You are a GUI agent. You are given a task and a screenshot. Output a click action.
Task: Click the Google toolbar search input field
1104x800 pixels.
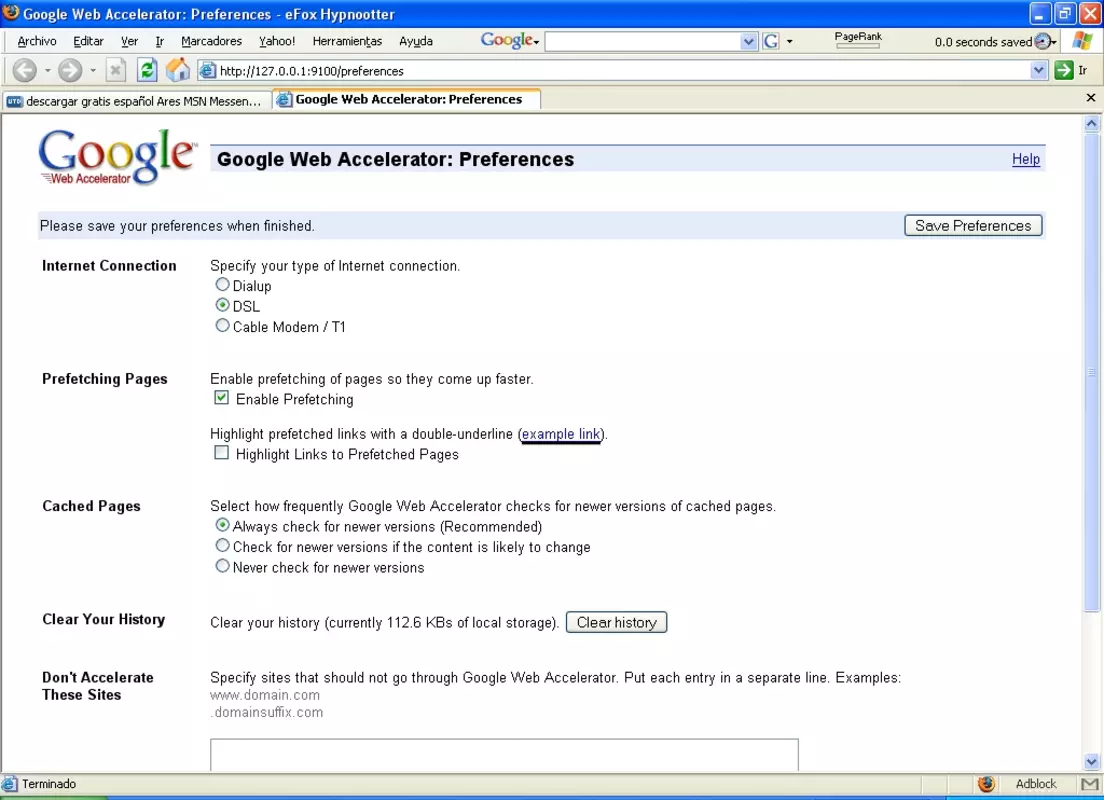coord(643,42)
